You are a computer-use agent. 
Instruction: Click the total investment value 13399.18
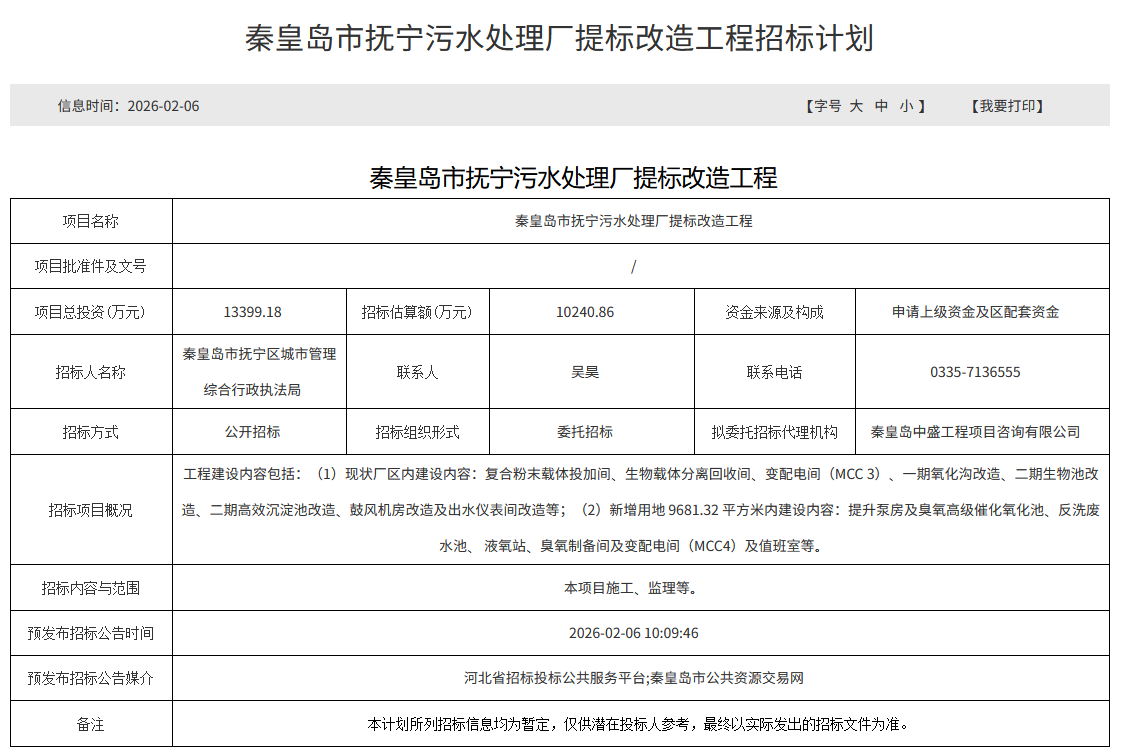252,312
